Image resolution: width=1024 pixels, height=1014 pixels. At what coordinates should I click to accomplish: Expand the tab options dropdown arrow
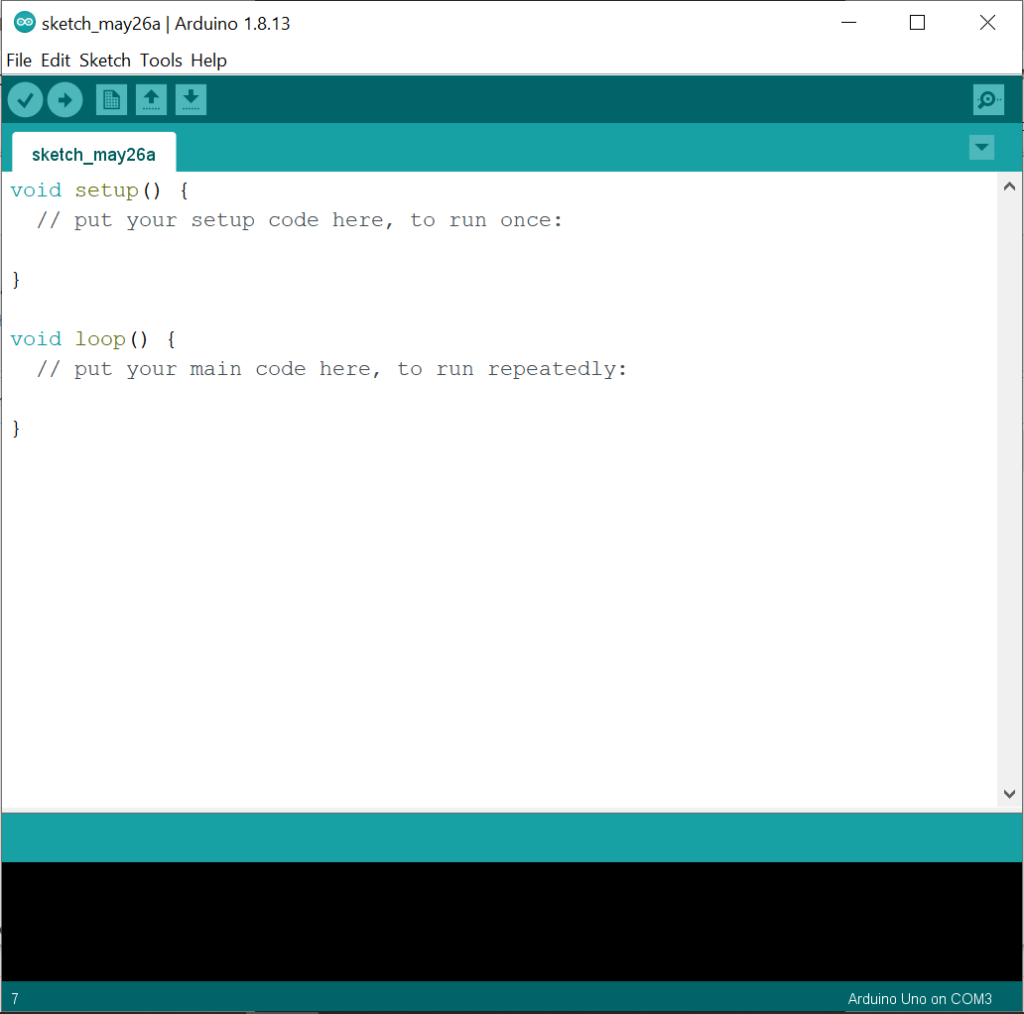[982, 148]
